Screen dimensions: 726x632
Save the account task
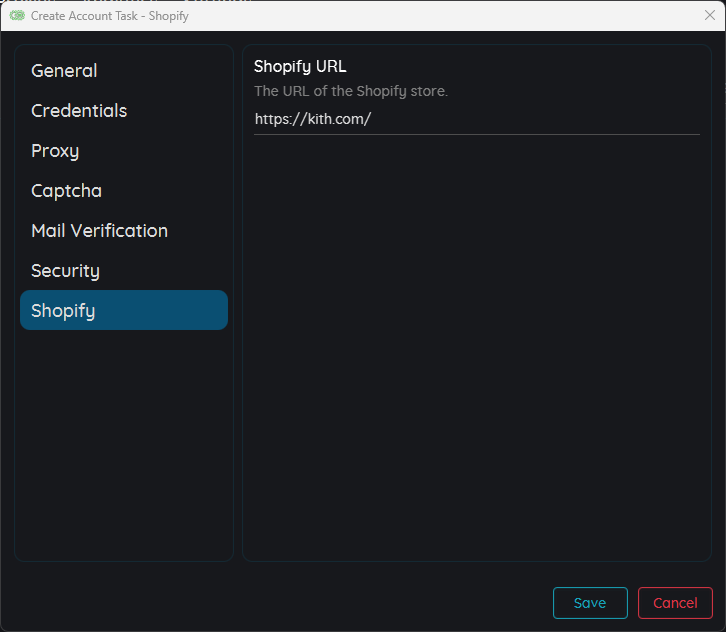[x=590, y=603]
